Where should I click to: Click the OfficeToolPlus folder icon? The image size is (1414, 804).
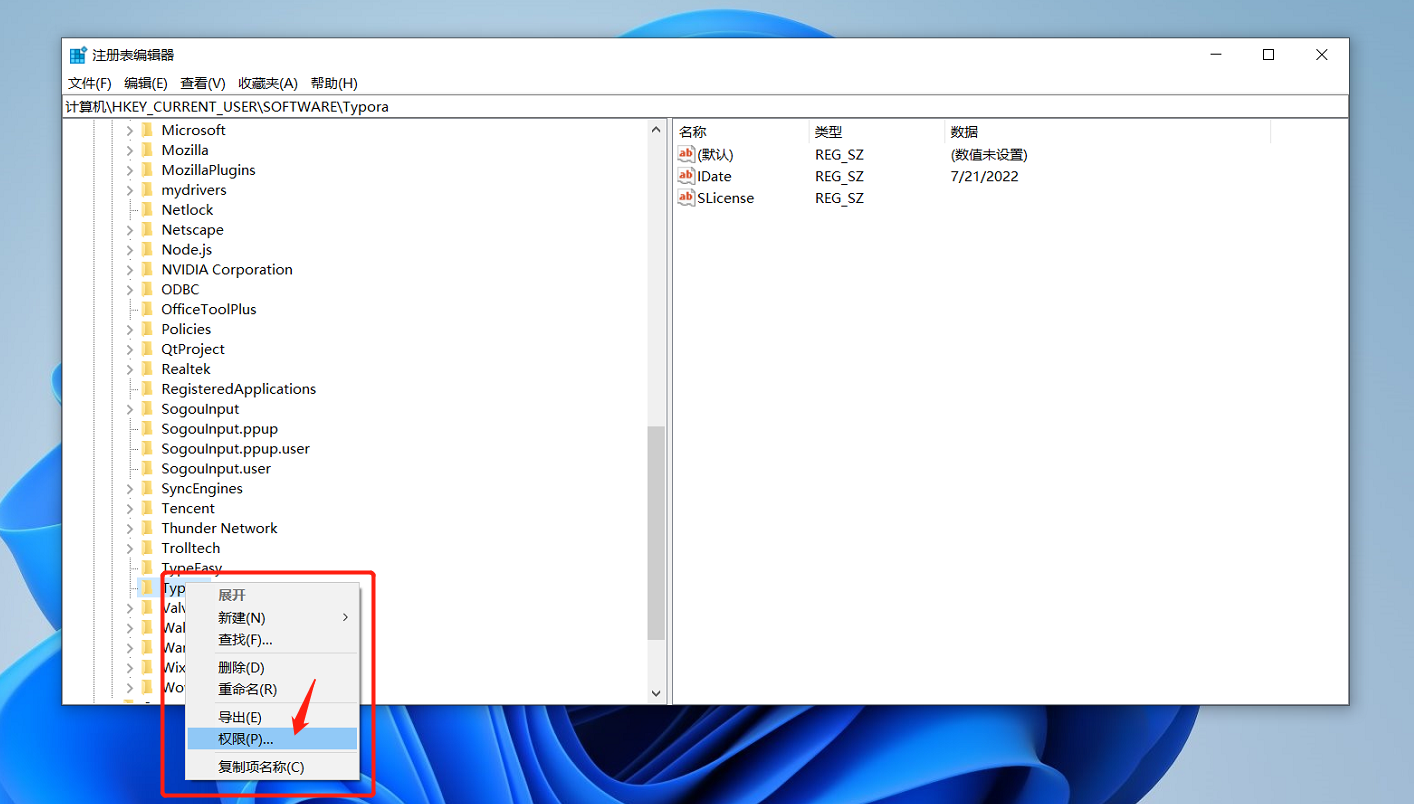[147, 310]
